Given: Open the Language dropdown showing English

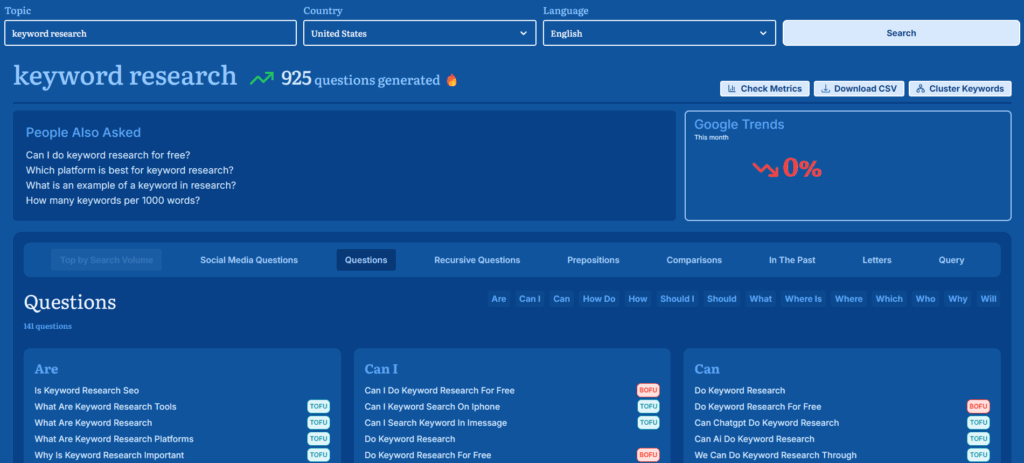Looking at the screenshot, I should [x=660, y=33].
